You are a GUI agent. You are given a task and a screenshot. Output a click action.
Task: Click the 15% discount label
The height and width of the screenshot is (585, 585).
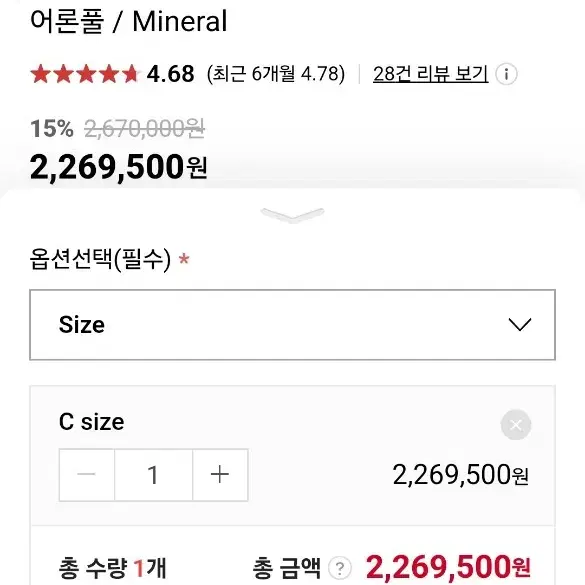52,129
